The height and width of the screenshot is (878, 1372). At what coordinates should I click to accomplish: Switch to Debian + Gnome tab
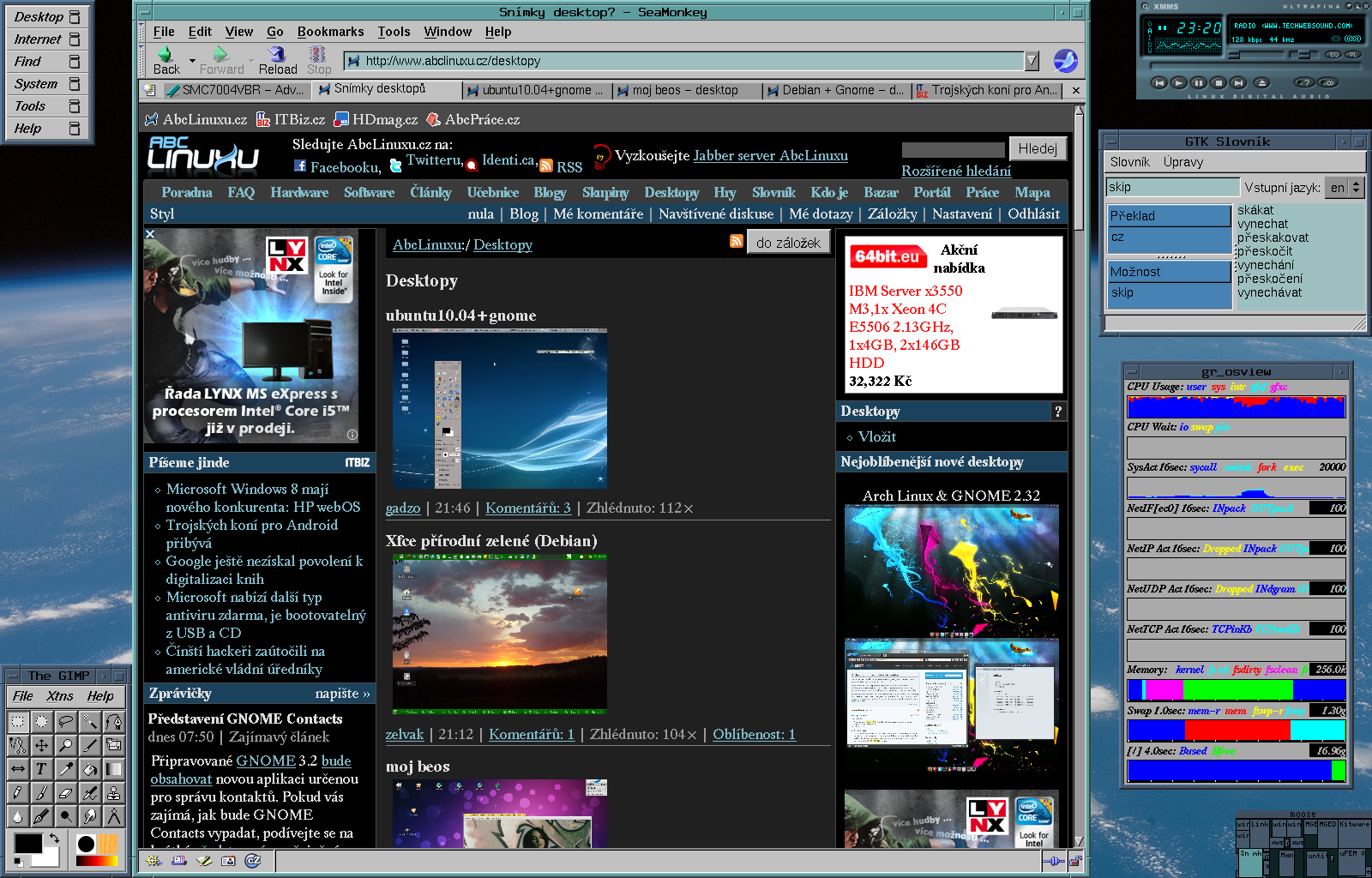click(x=836, y=90)
